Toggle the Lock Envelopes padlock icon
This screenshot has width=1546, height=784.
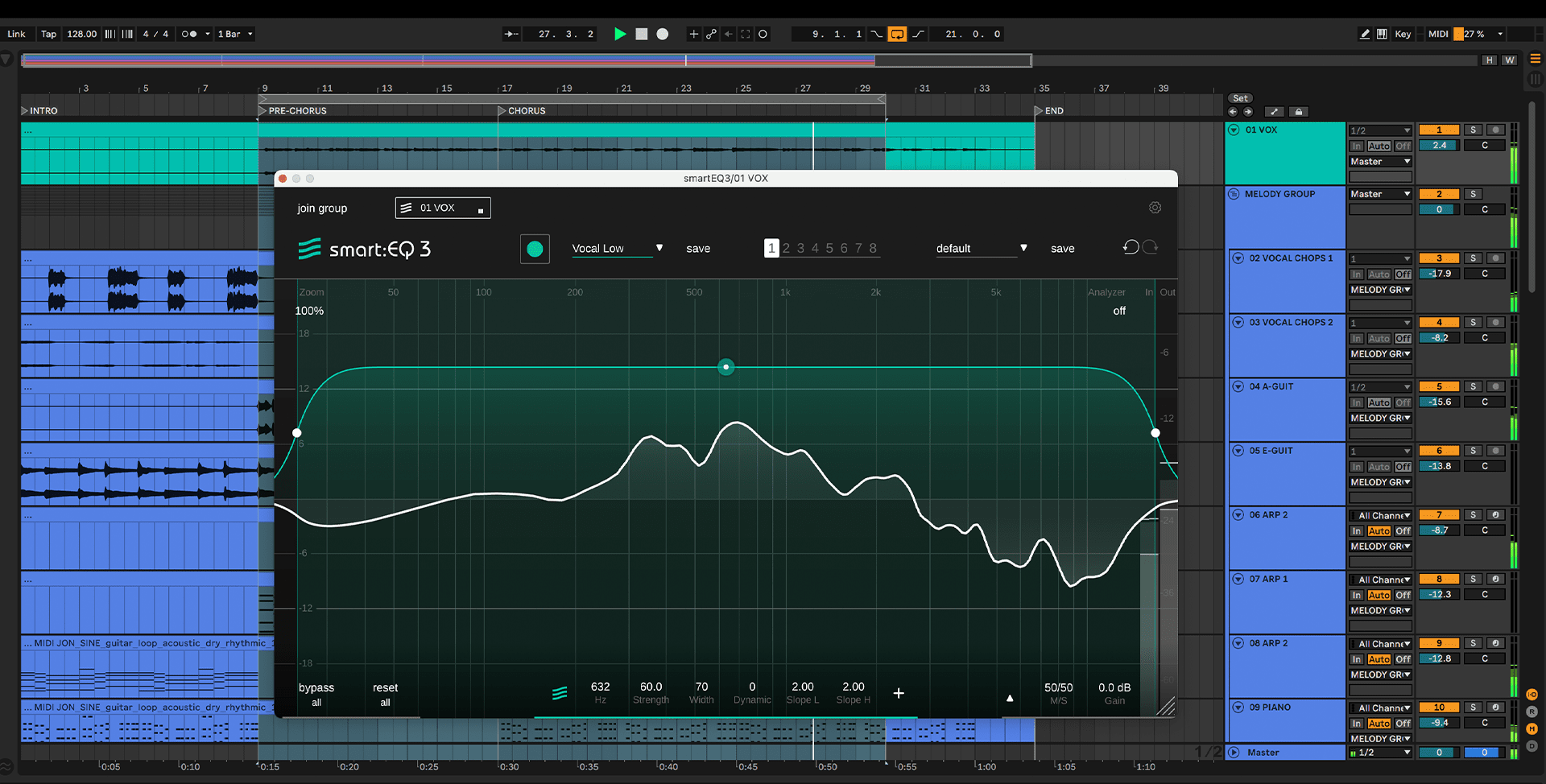(1298, 112)
